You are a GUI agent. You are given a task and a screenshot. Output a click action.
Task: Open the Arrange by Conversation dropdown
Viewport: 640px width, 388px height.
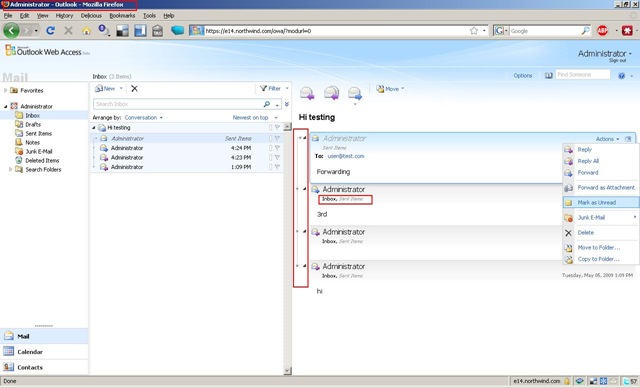[144, 118]
